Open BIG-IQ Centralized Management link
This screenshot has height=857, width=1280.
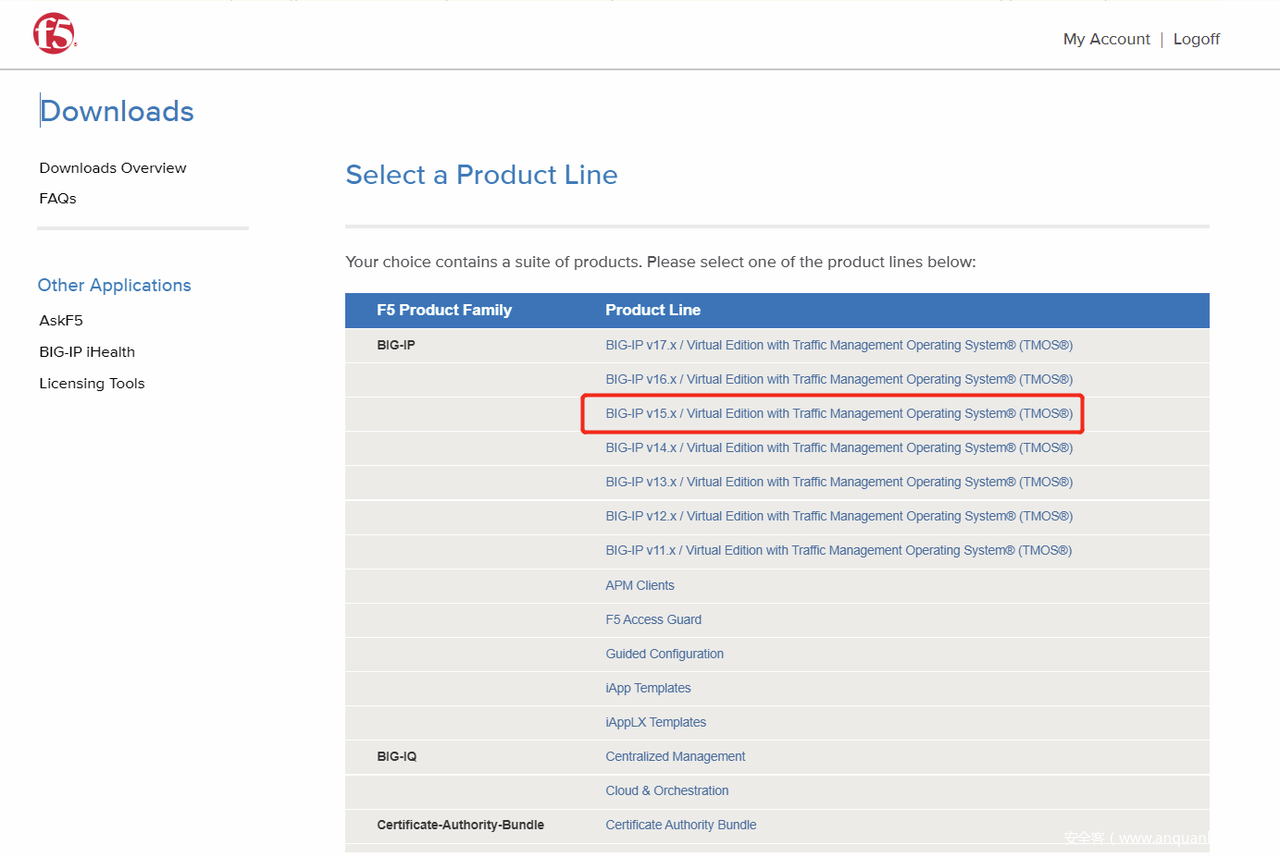pos(675,757)
